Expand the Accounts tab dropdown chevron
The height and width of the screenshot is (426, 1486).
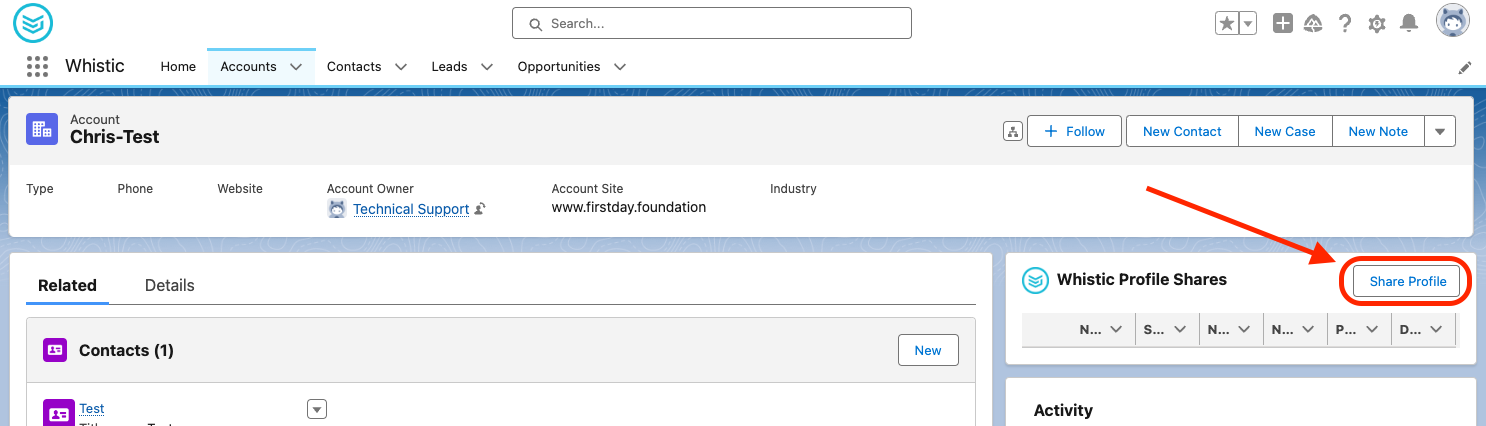point(296,67)
